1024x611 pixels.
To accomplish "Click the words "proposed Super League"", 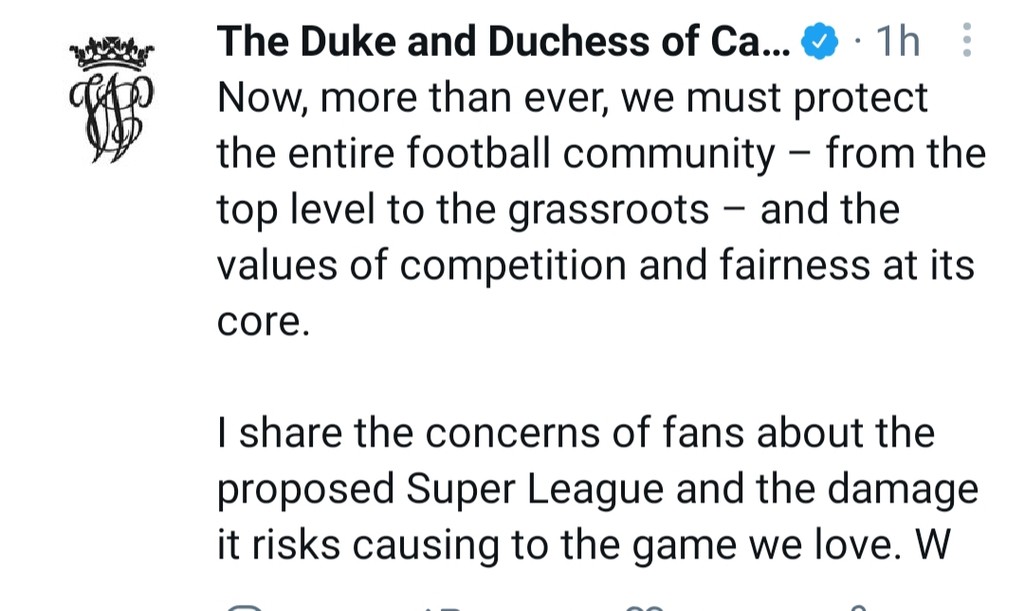I will [x=440, y=489].
